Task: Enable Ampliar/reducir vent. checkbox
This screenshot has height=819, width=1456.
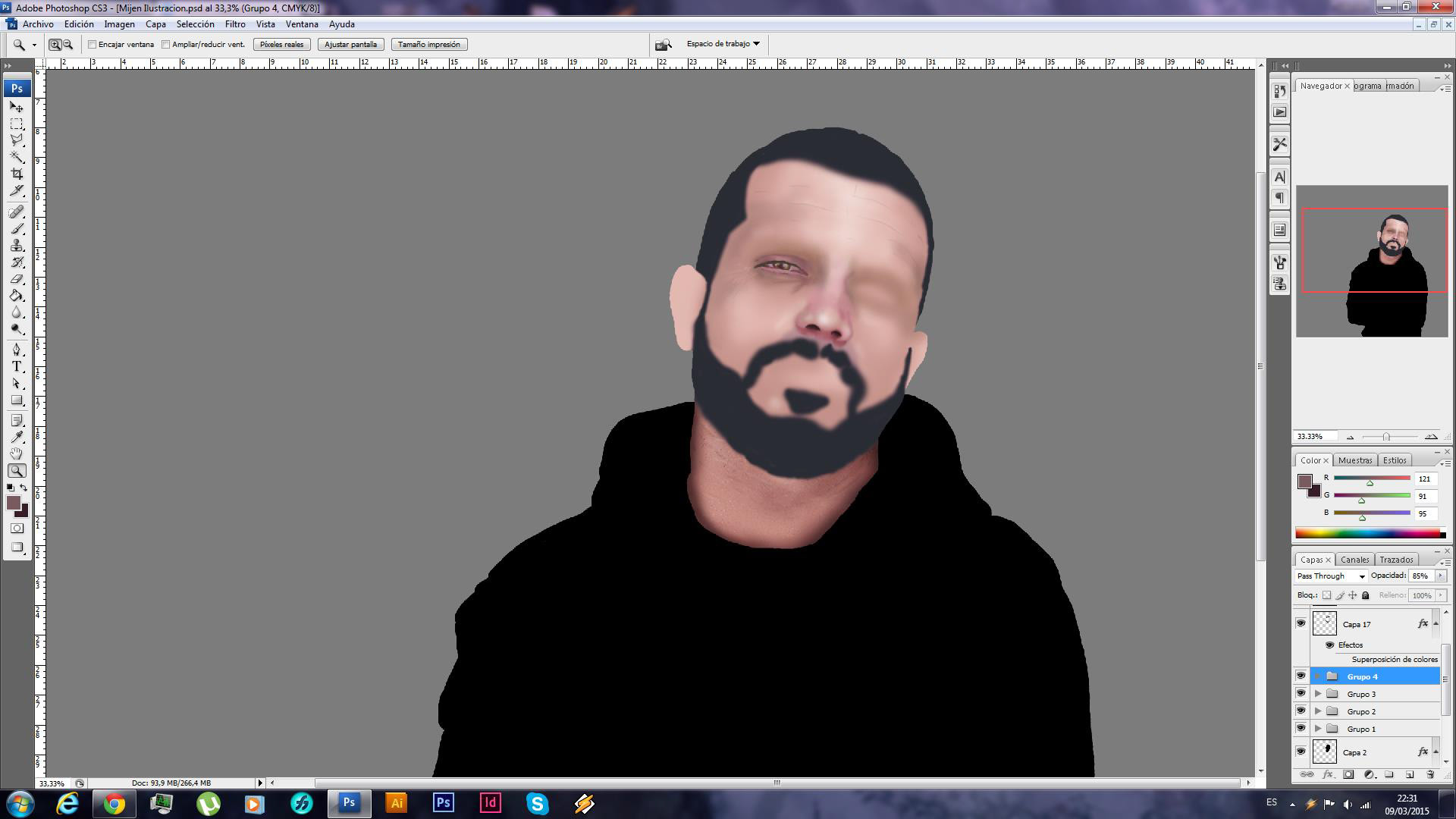Action: 166,45
